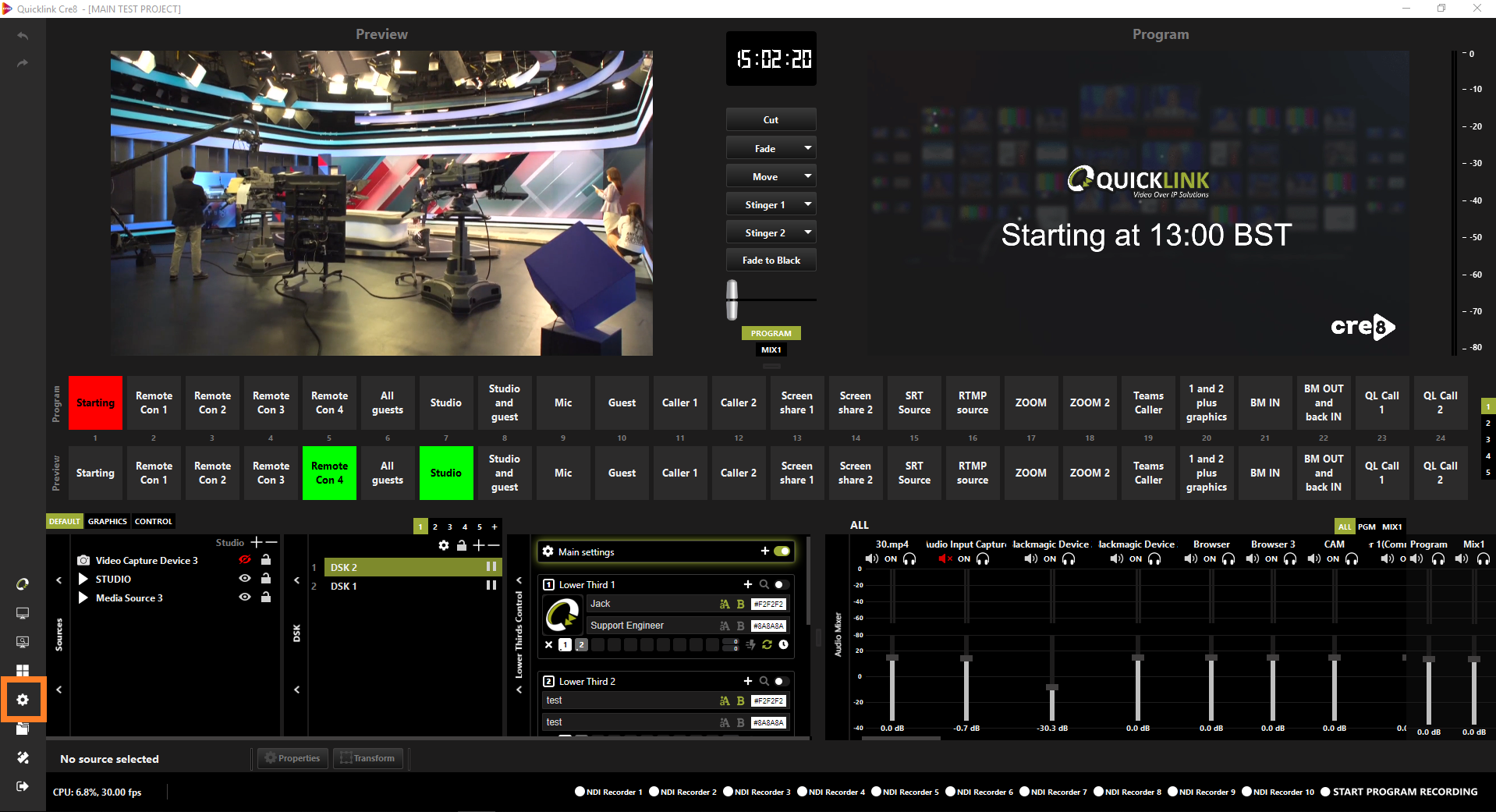This screenshot has width=1496, height=812.
Task: Lock the Video Capture Device 3 source
Action: tap(266, 560)
